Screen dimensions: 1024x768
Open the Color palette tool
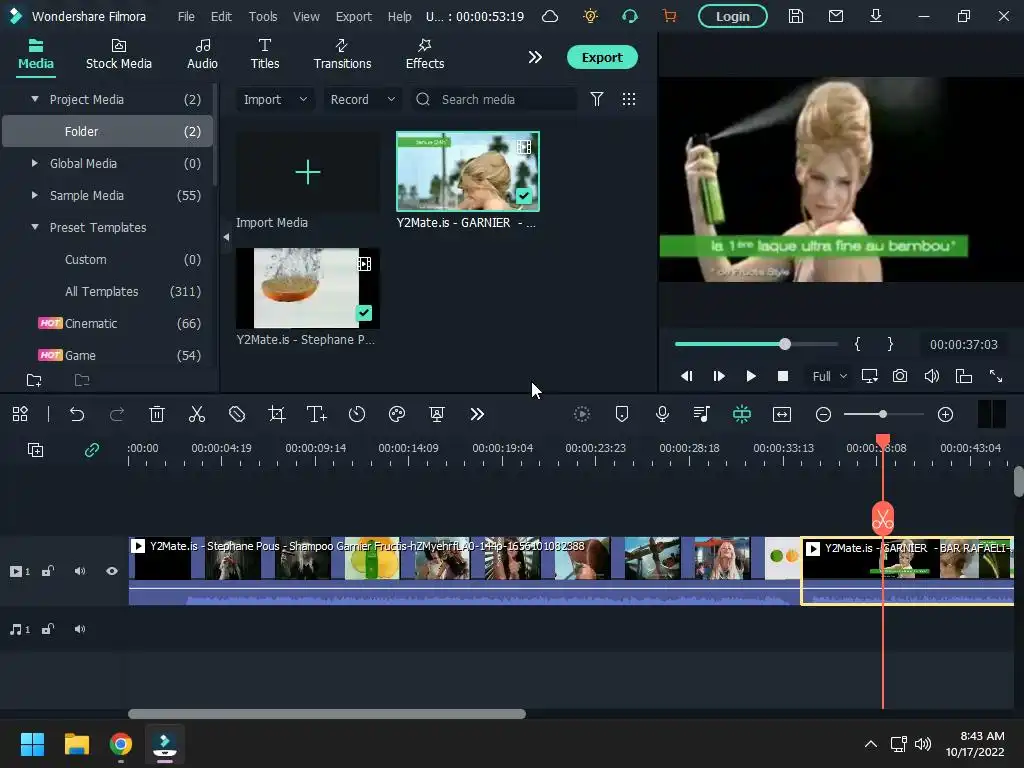point(397,414)
